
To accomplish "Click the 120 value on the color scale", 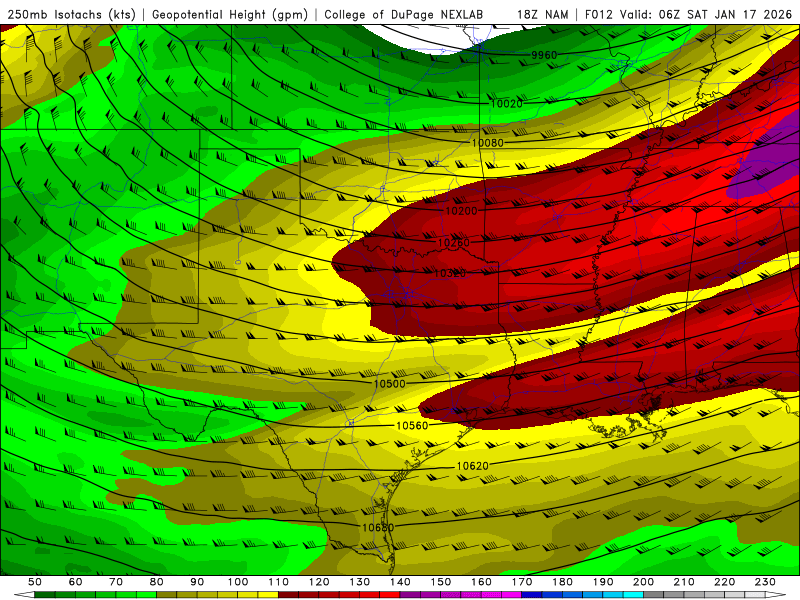I will 319,582.
